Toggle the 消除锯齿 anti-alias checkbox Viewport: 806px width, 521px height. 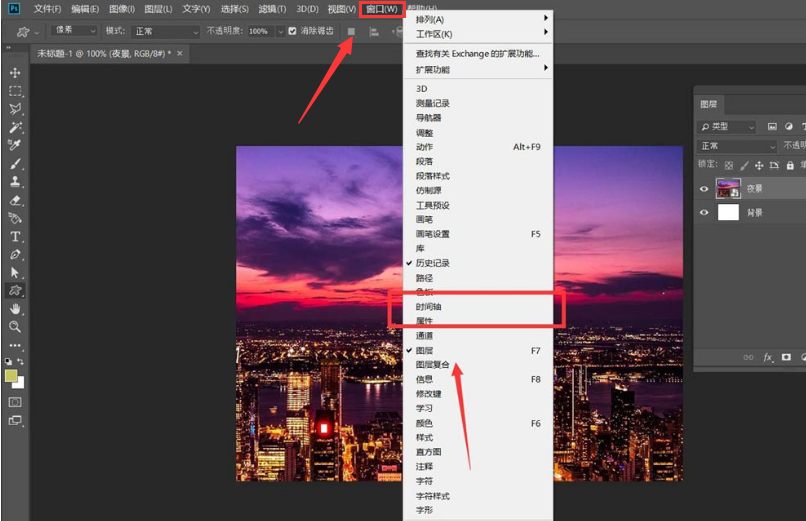pos(292,31)
